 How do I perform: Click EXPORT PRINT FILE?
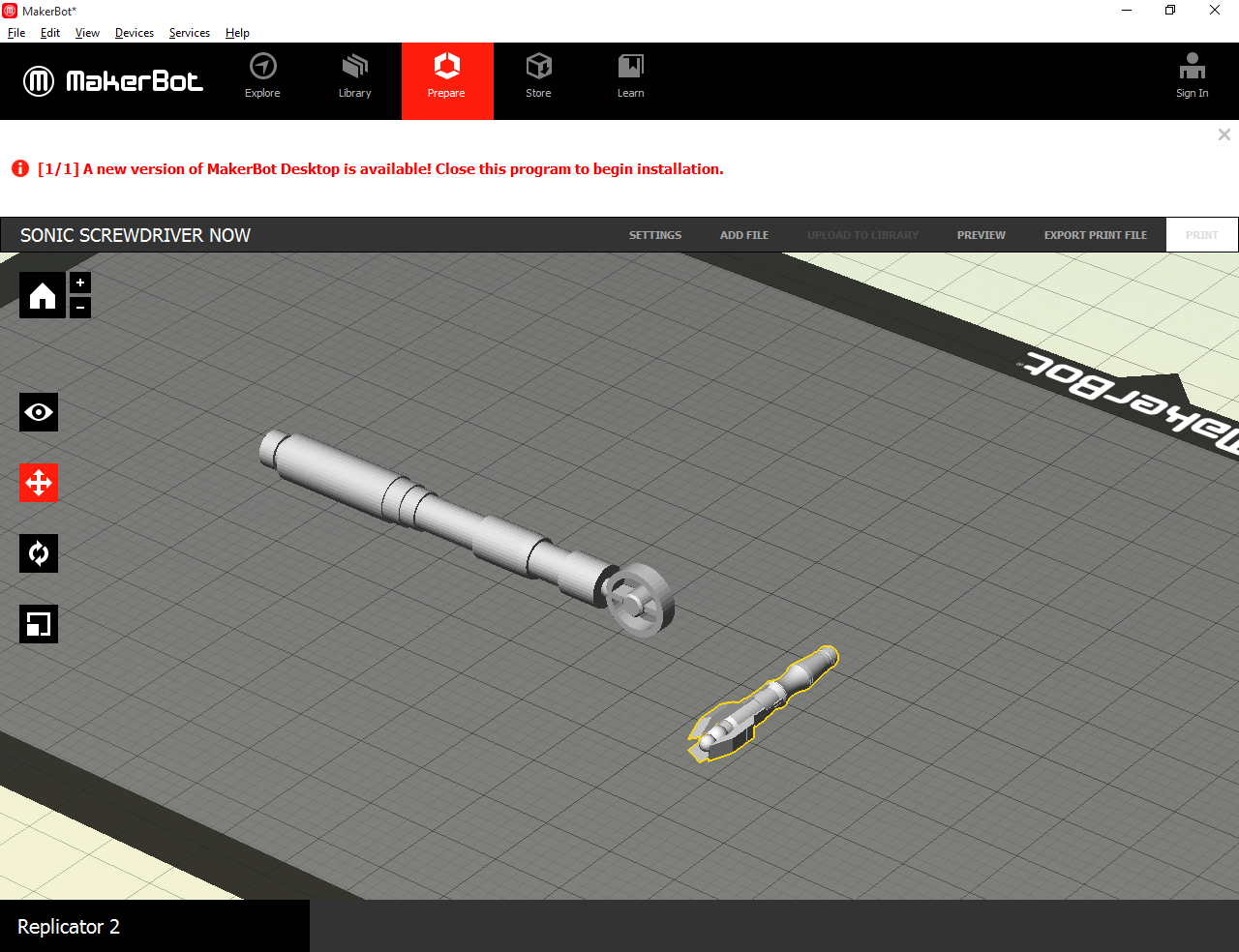tap(1096, 235)
